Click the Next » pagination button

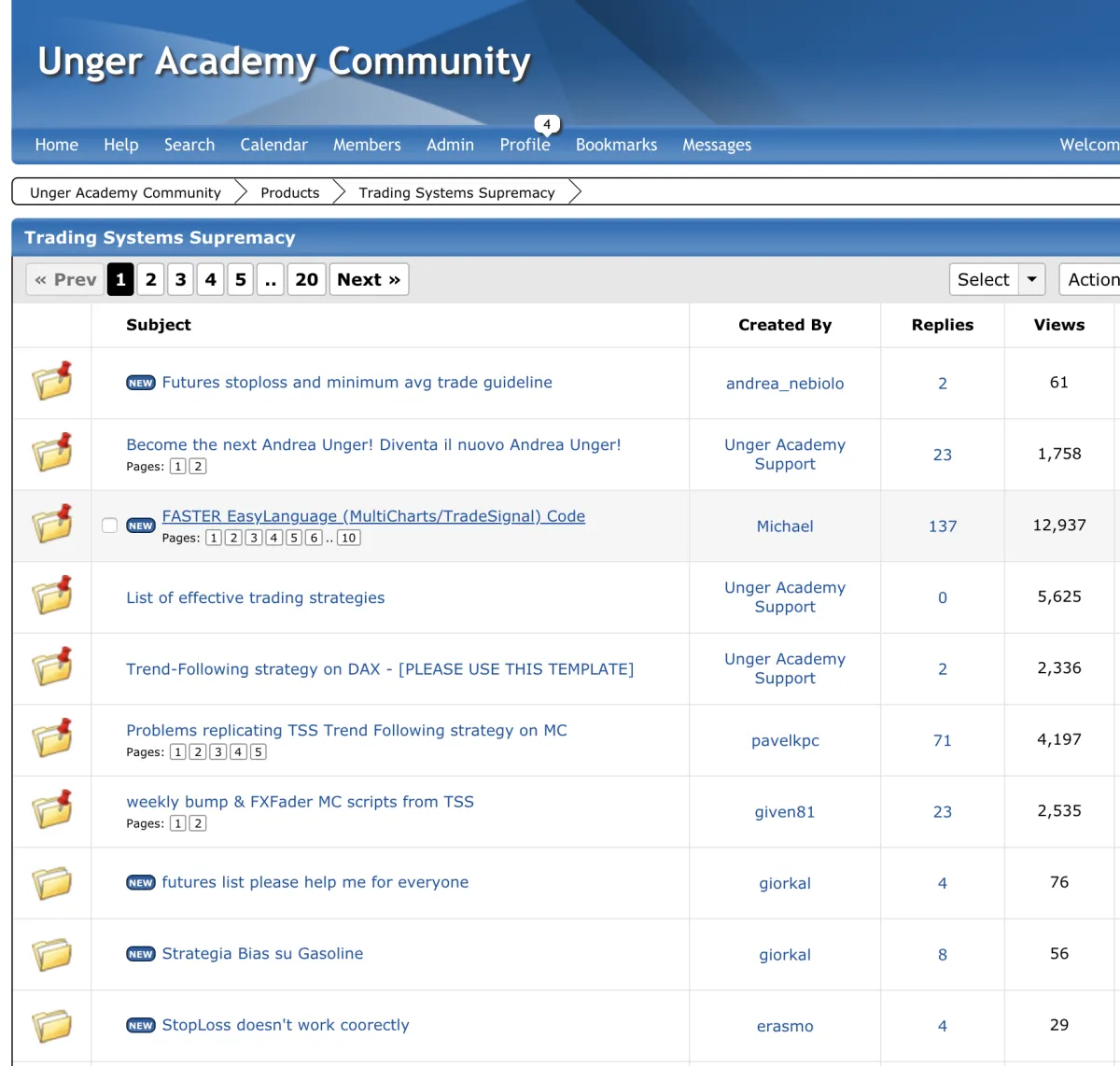pos(369,279)
